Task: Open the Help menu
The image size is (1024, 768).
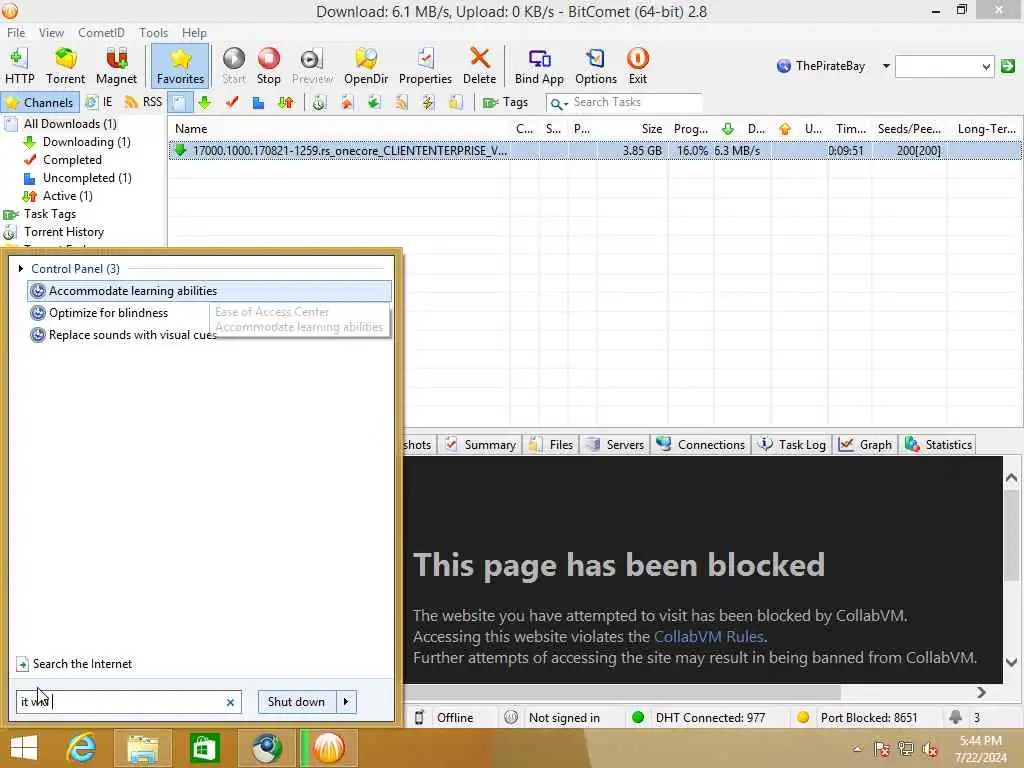Action: pos(194,33)
